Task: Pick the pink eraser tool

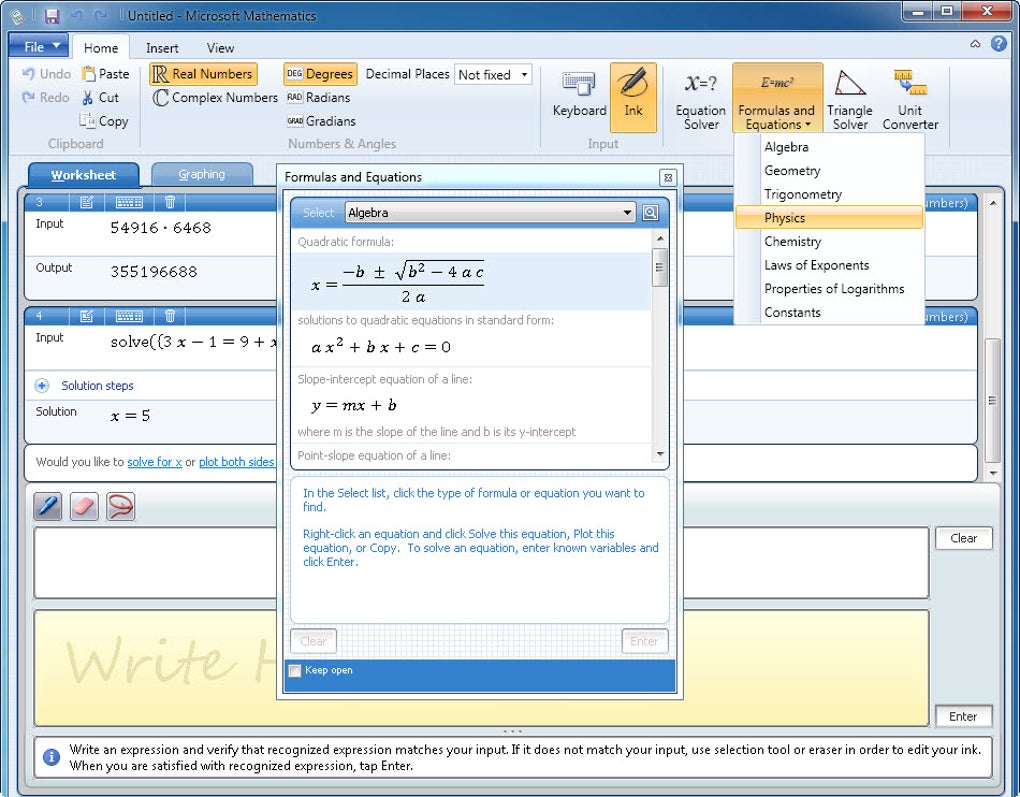Action: 84,506
